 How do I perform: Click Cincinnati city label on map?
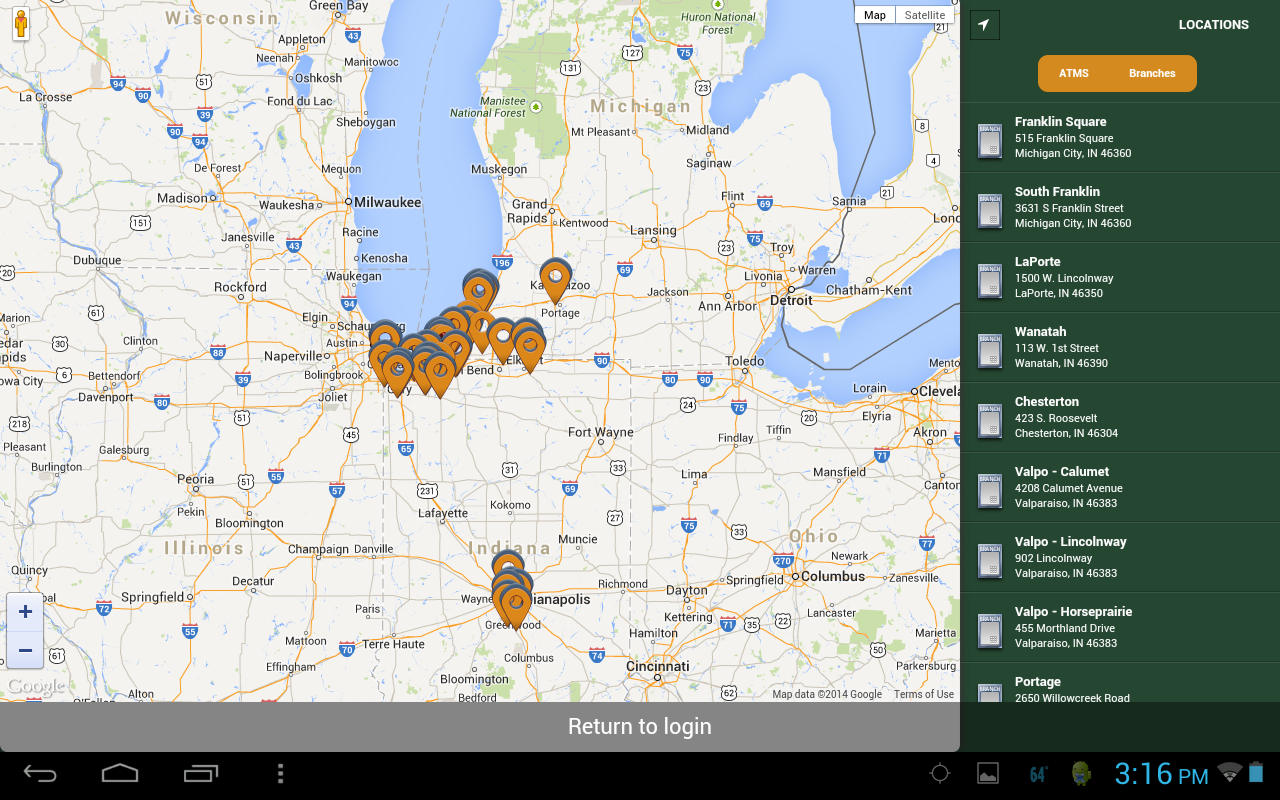658,666
